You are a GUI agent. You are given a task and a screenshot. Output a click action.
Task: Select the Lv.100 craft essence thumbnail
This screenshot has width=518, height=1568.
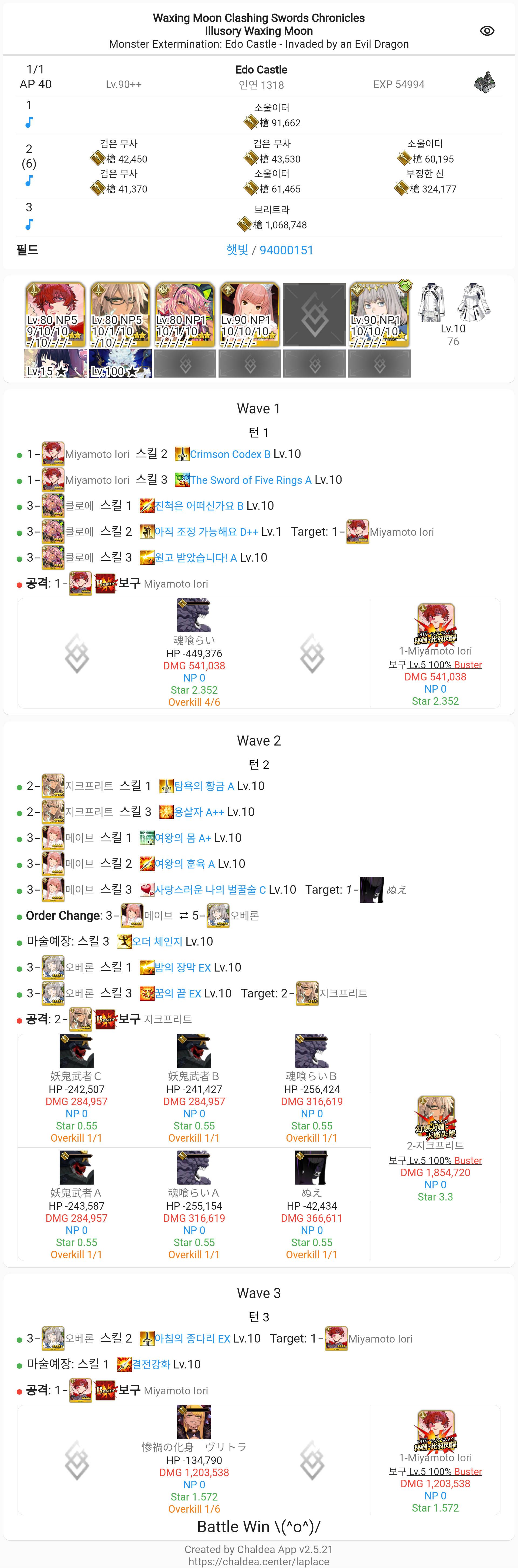pyautogui.click(x=120, y=363)
